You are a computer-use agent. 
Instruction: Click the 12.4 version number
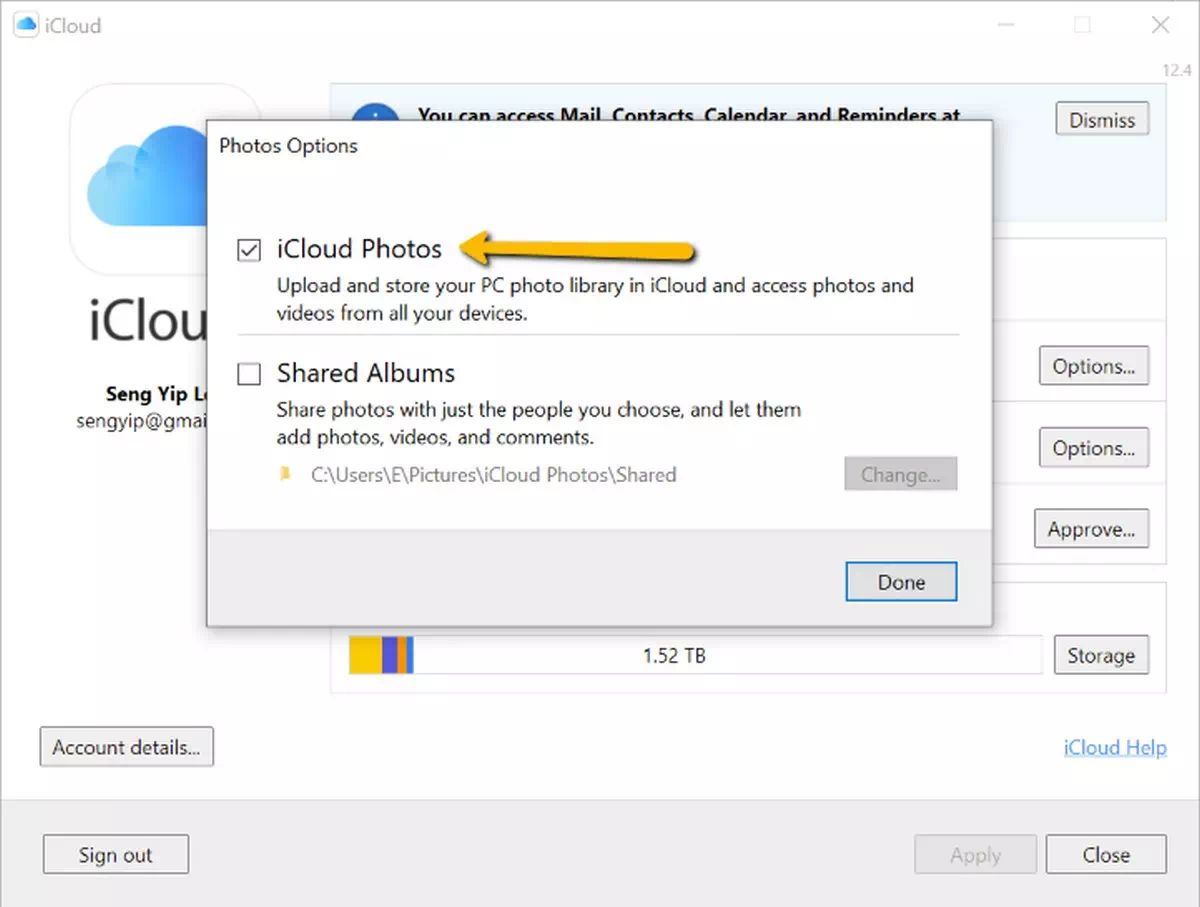(x=1177, y=70)
